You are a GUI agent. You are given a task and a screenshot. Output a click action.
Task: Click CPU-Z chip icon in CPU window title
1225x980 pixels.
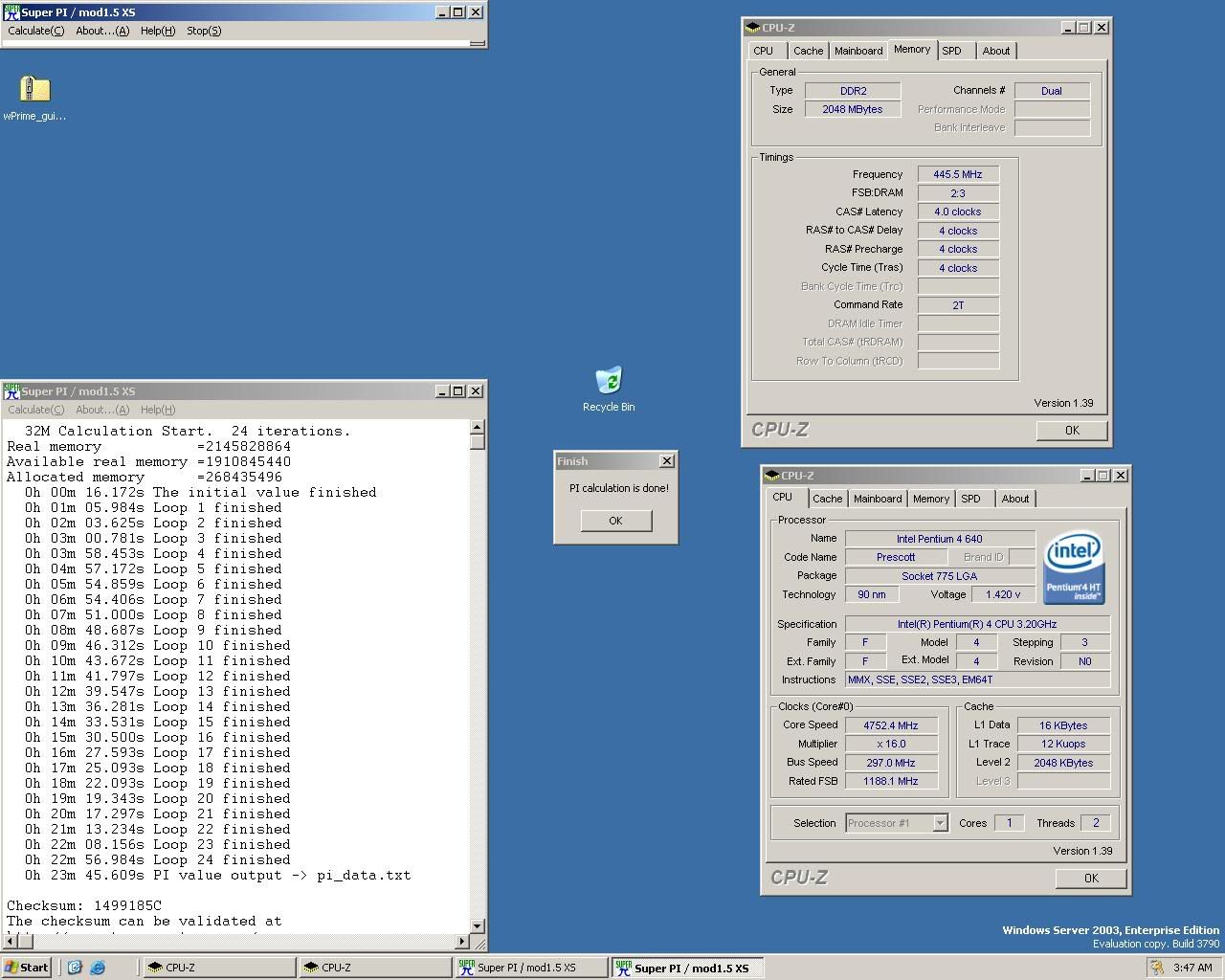coord(772,476)
